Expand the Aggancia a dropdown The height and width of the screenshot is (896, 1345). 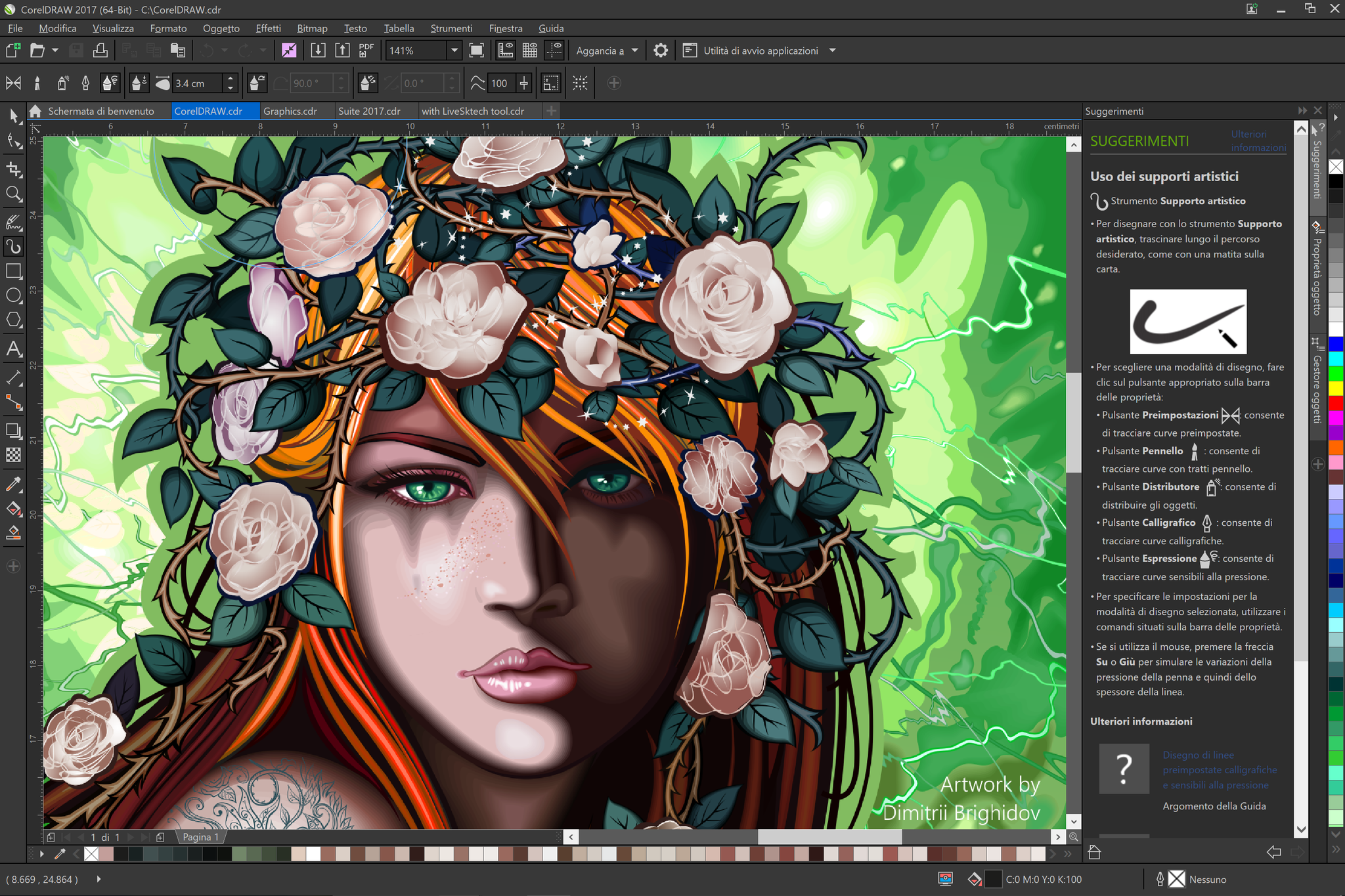coord(634,51)
